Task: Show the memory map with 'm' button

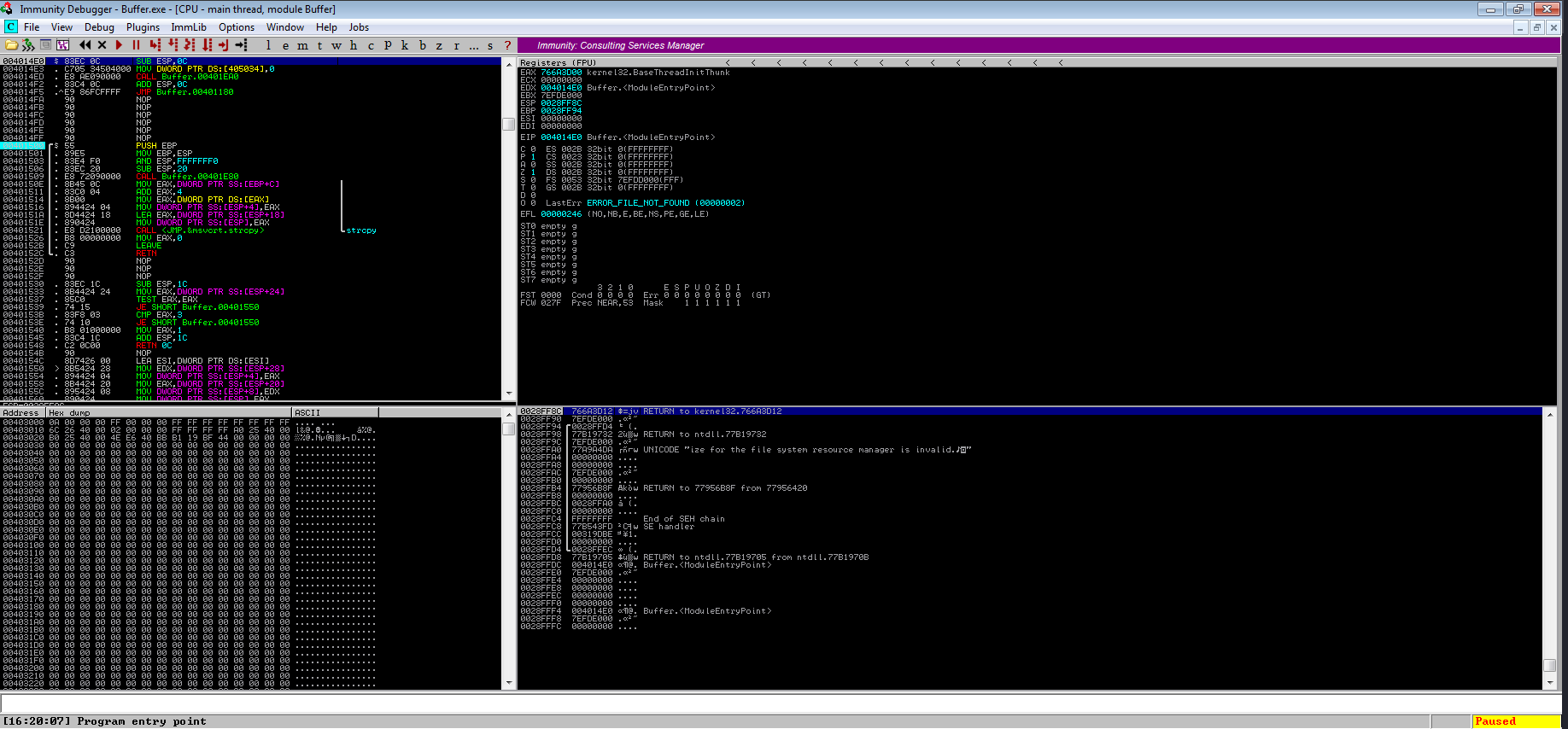Action: pyautogui.click(x=302, y=45)
